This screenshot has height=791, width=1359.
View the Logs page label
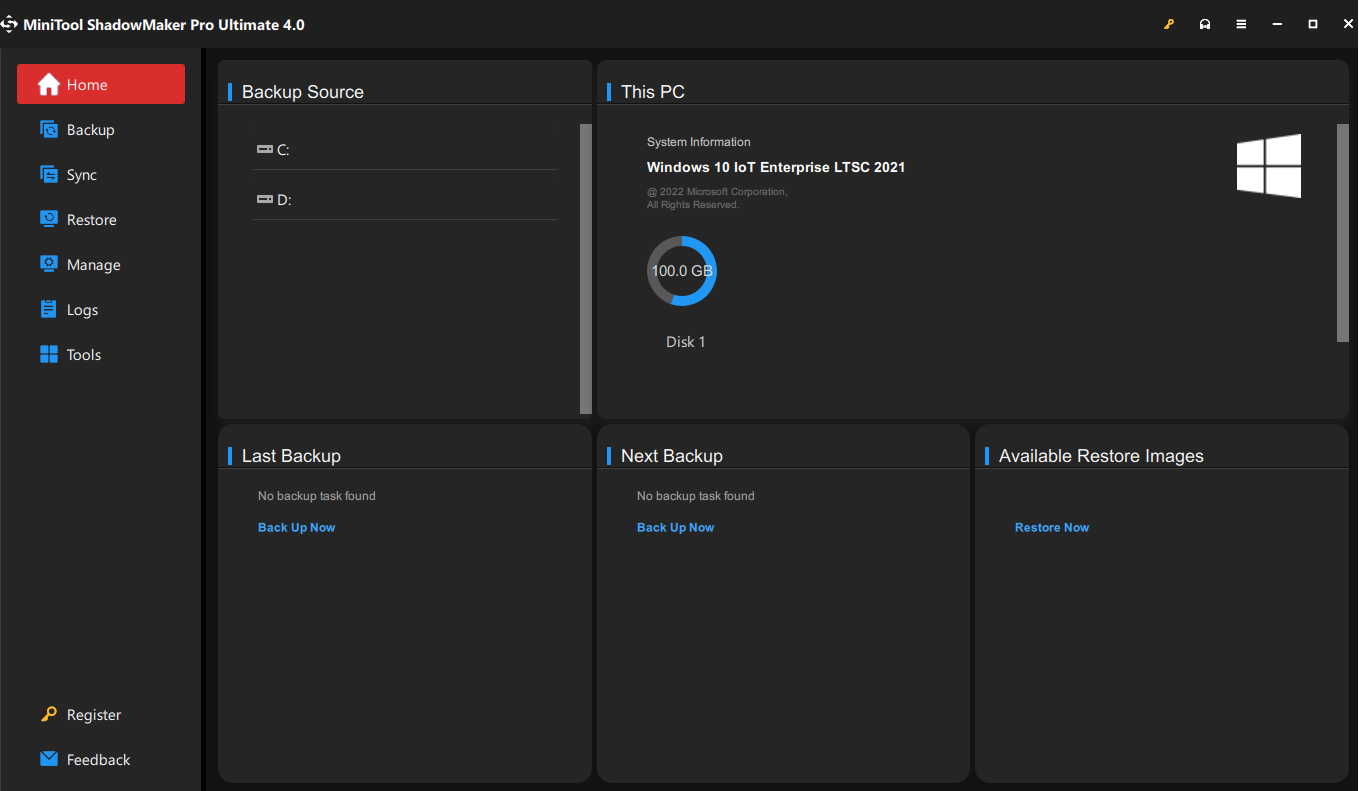82,310
